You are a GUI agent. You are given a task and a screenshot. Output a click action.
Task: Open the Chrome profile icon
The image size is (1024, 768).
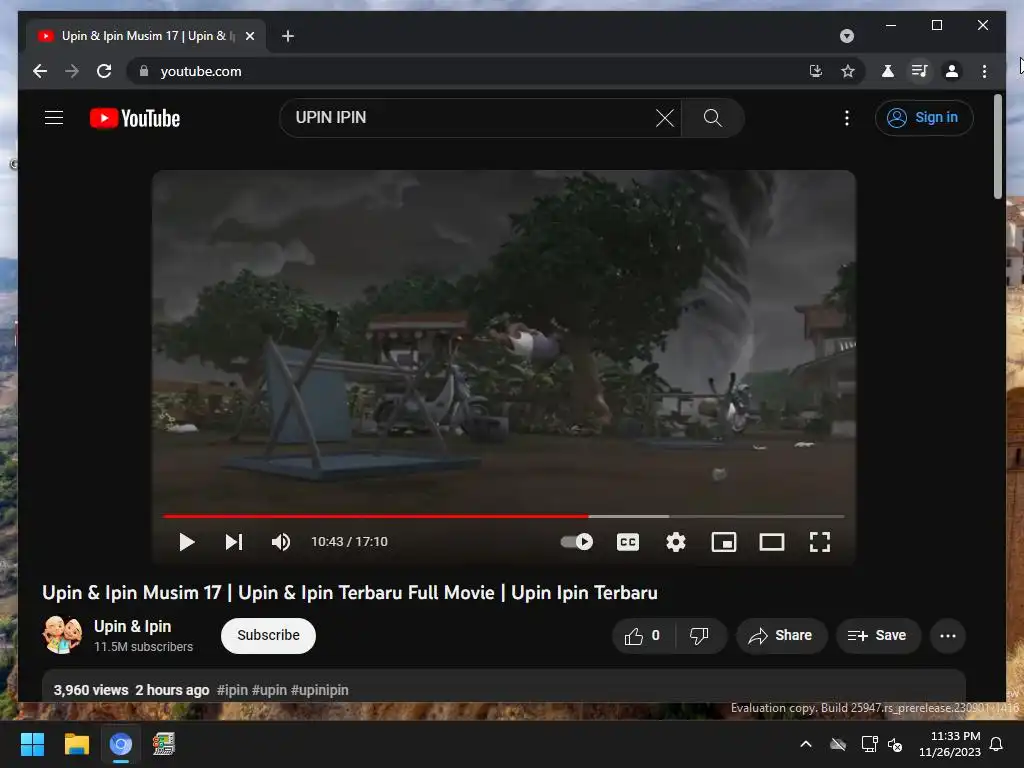click(952, 71)
